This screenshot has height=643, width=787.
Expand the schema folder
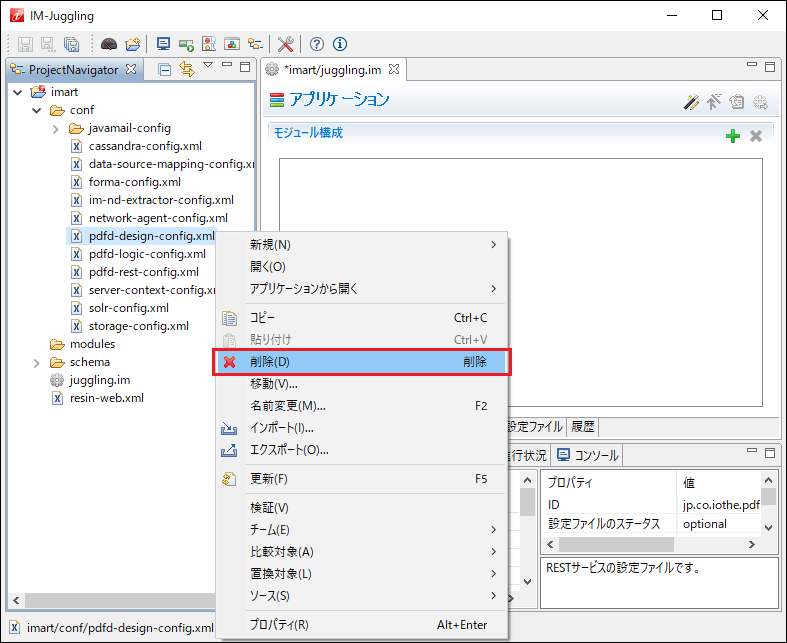click(x=36, y=362)
